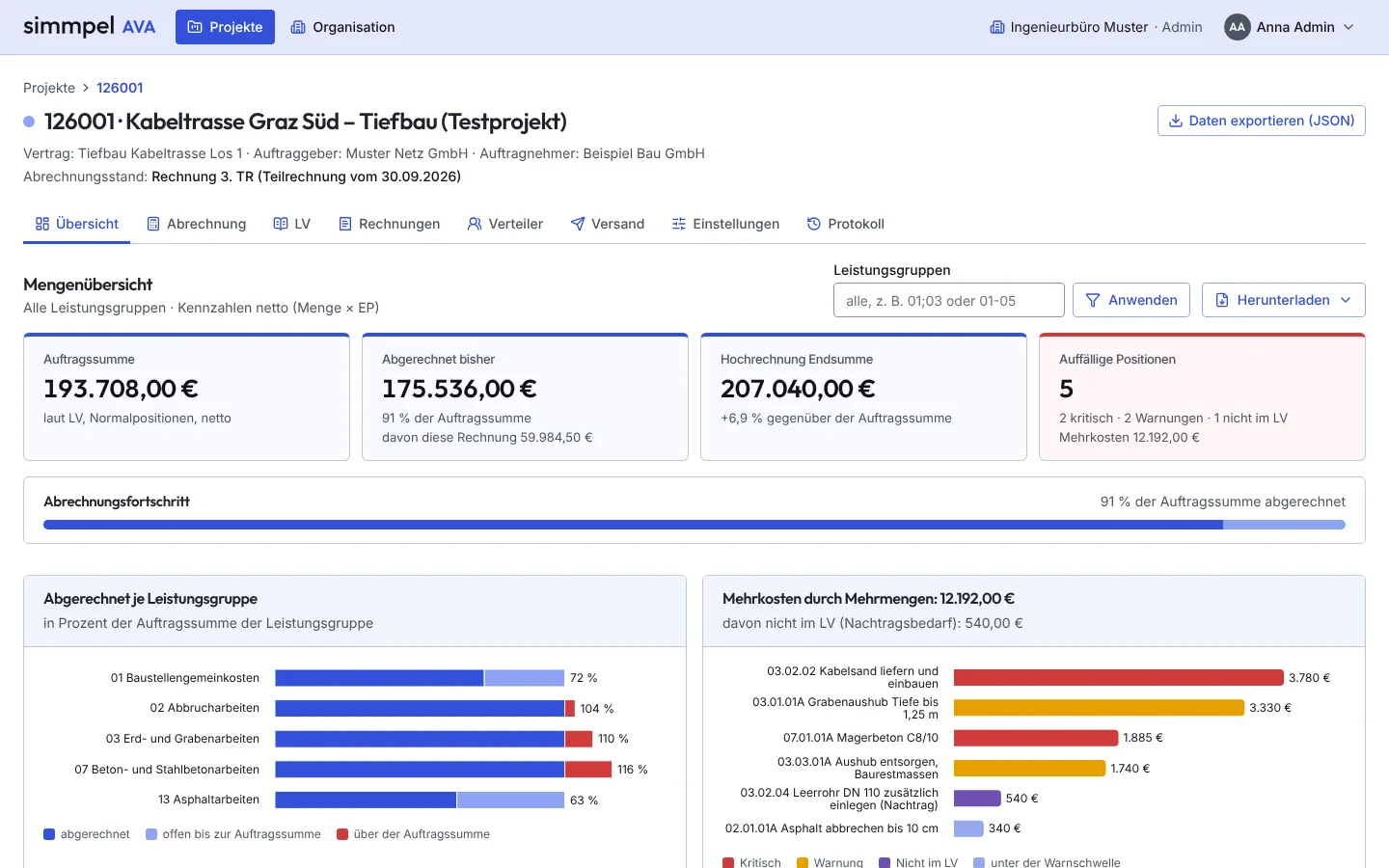
Task: Click the Ingenieurbüro Muster building icon
Action: (x=997, y=27)
